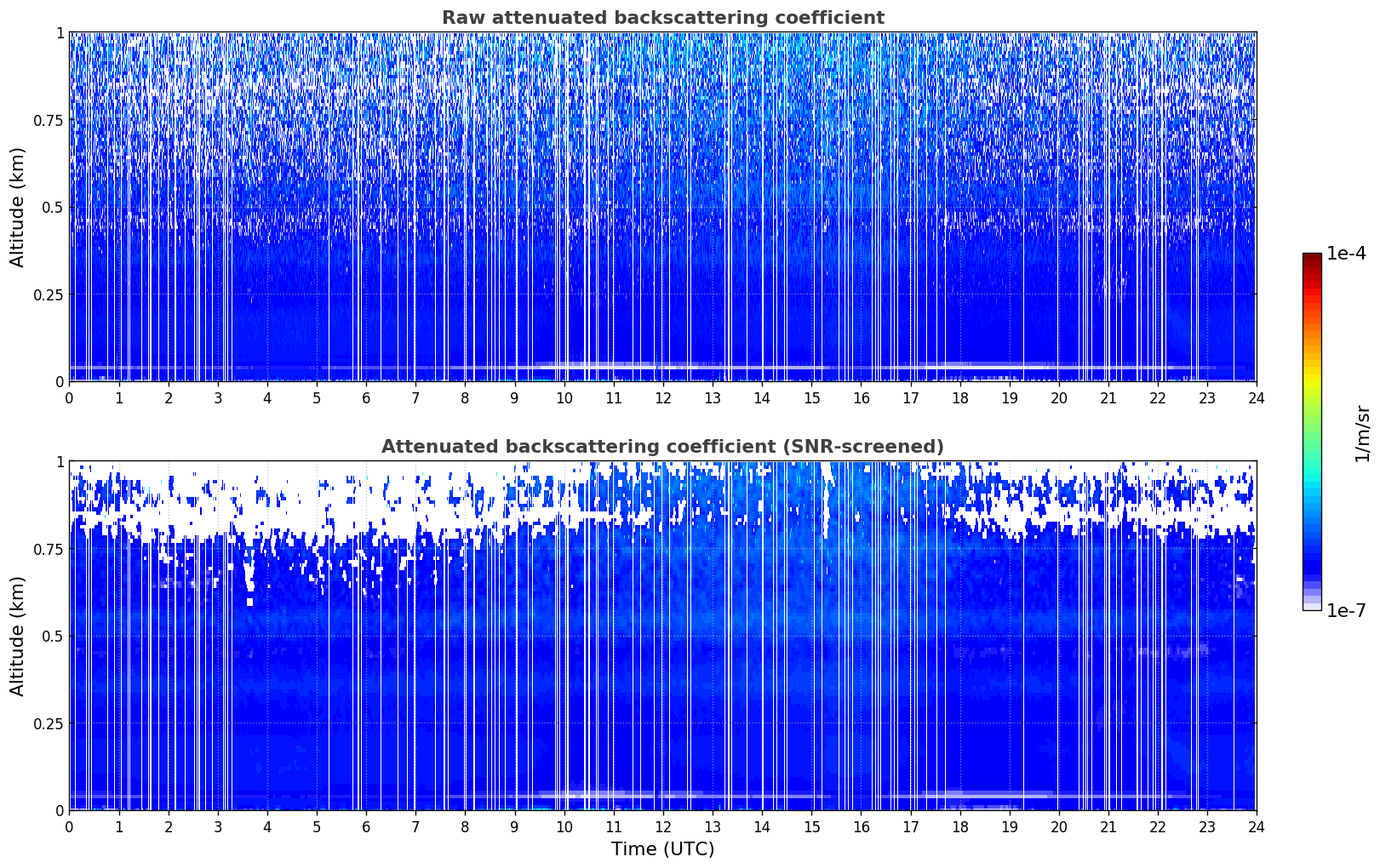Click the color scale bar

pyautogui.click(x=1312, y=432)
